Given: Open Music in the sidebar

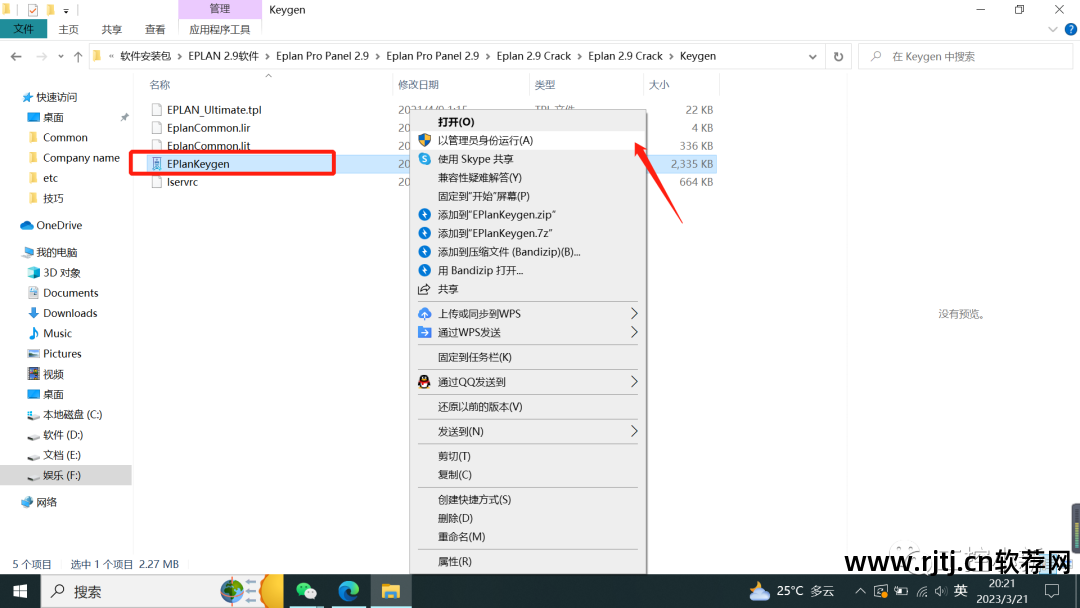Looking at the screenshot, I should click(57, 333).
